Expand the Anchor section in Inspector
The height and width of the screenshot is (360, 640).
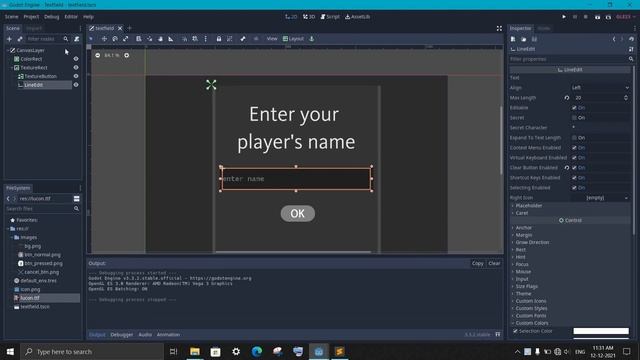[523, 227]
